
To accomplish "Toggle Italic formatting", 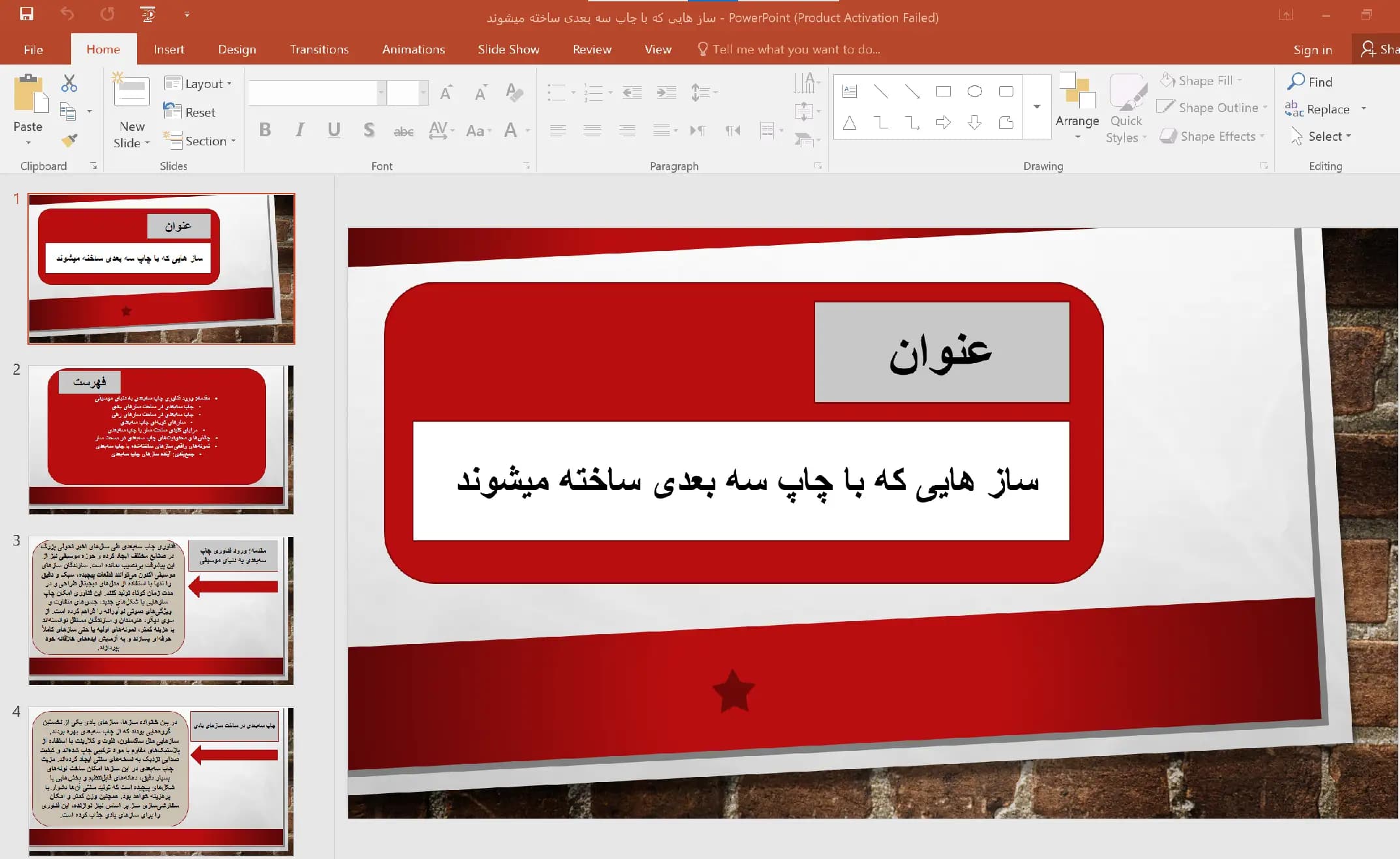I will click(x=299, y=130).
